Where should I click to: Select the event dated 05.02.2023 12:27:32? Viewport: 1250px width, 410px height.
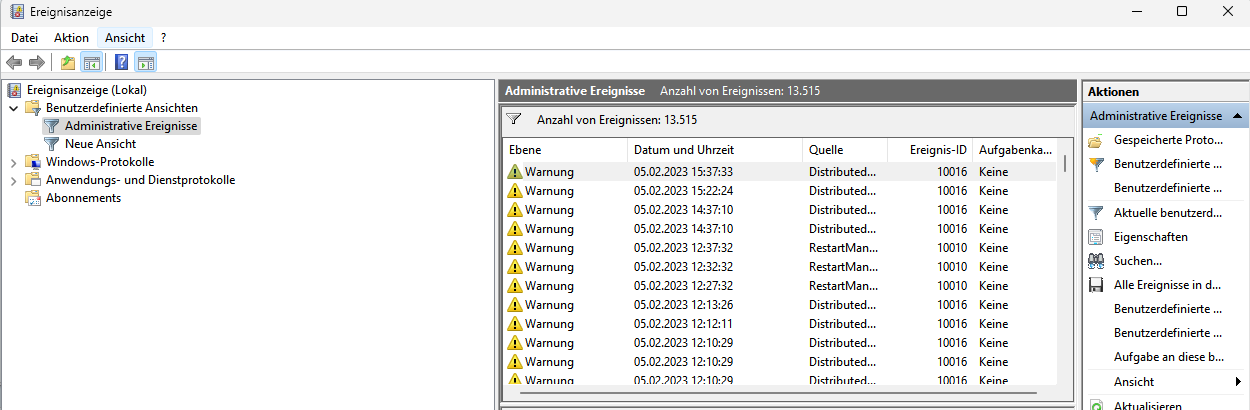click(779, 286)
